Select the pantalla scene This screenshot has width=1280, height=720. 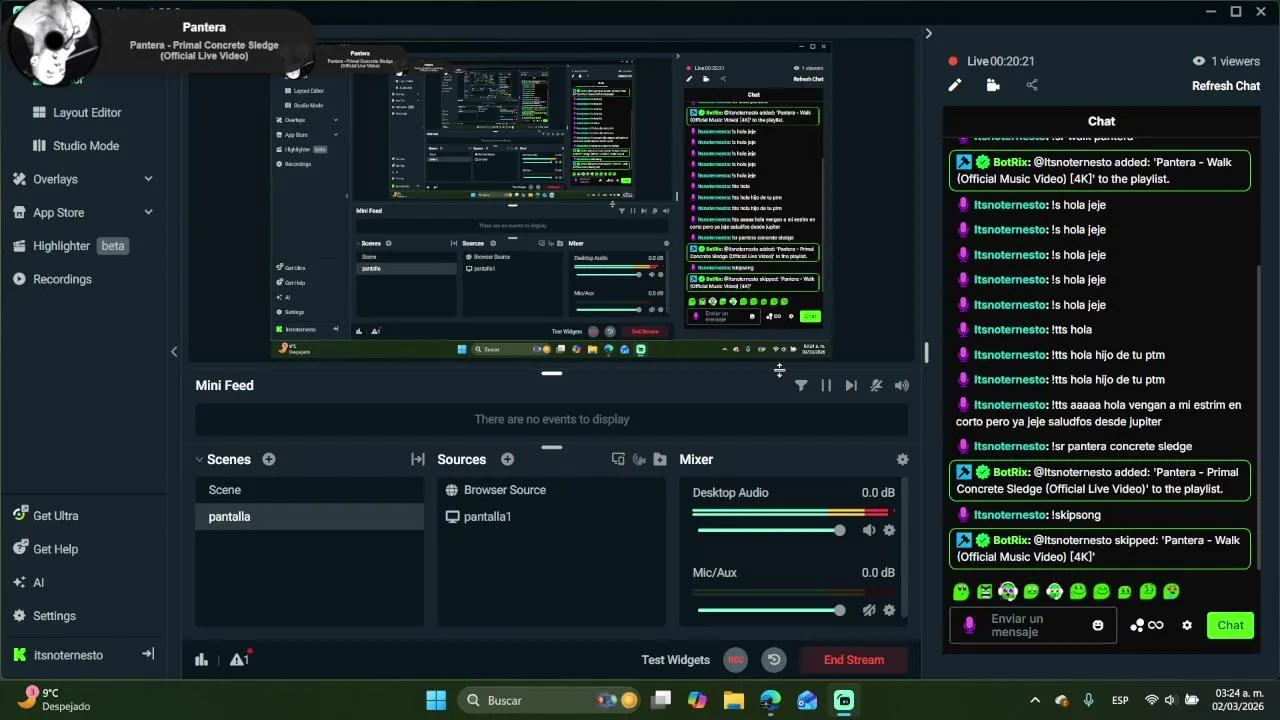point(309,517)
